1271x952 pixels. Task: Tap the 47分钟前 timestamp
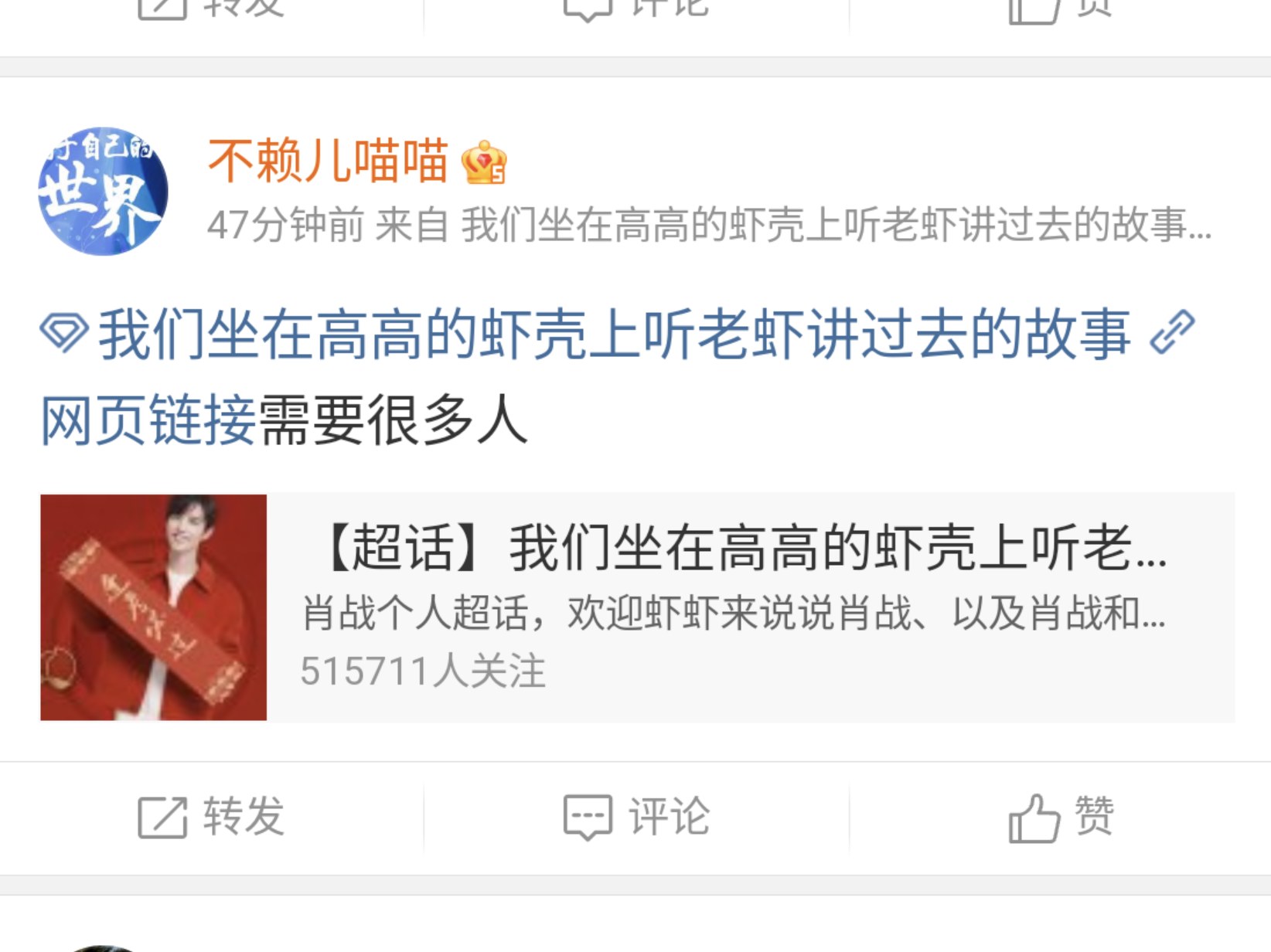tap(285, 226)
